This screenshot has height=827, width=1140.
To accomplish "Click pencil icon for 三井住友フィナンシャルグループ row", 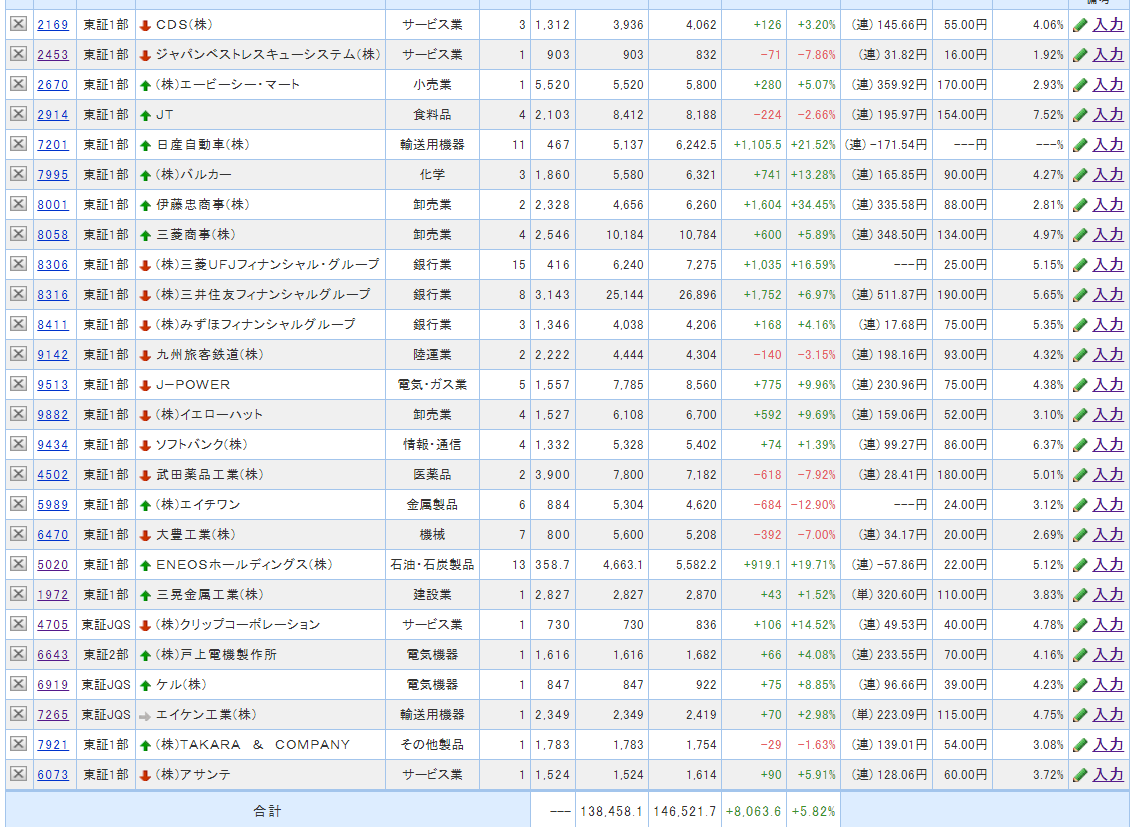I will pos(1080,295).
